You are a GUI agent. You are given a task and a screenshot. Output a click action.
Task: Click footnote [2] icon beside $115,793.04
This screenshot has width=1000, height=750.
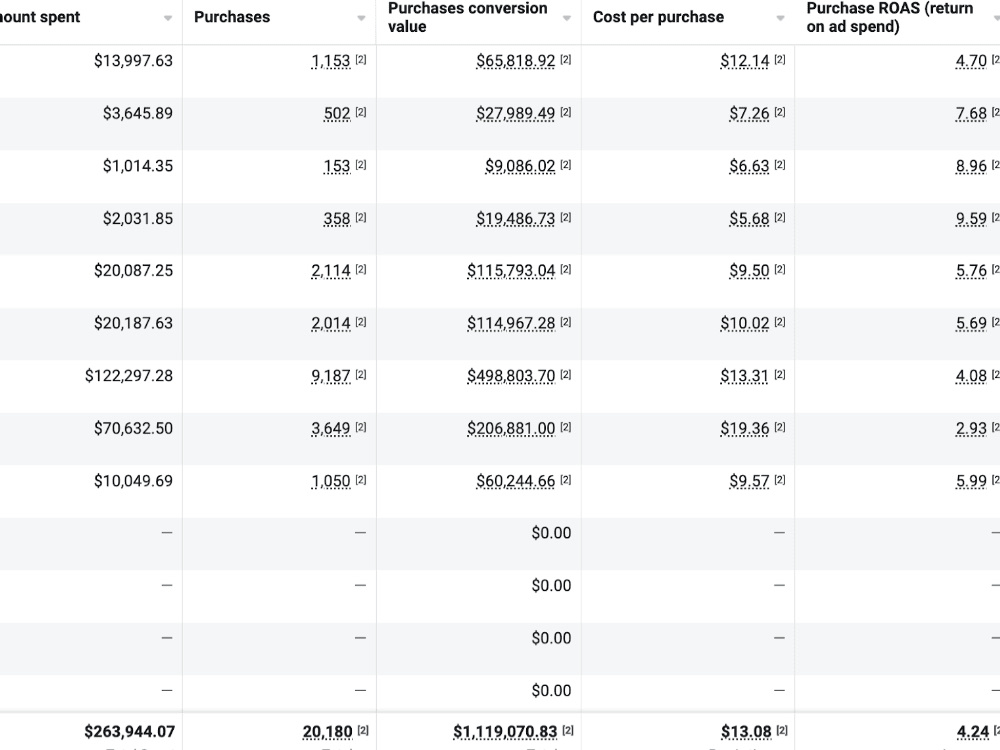[x=566, y=270]
